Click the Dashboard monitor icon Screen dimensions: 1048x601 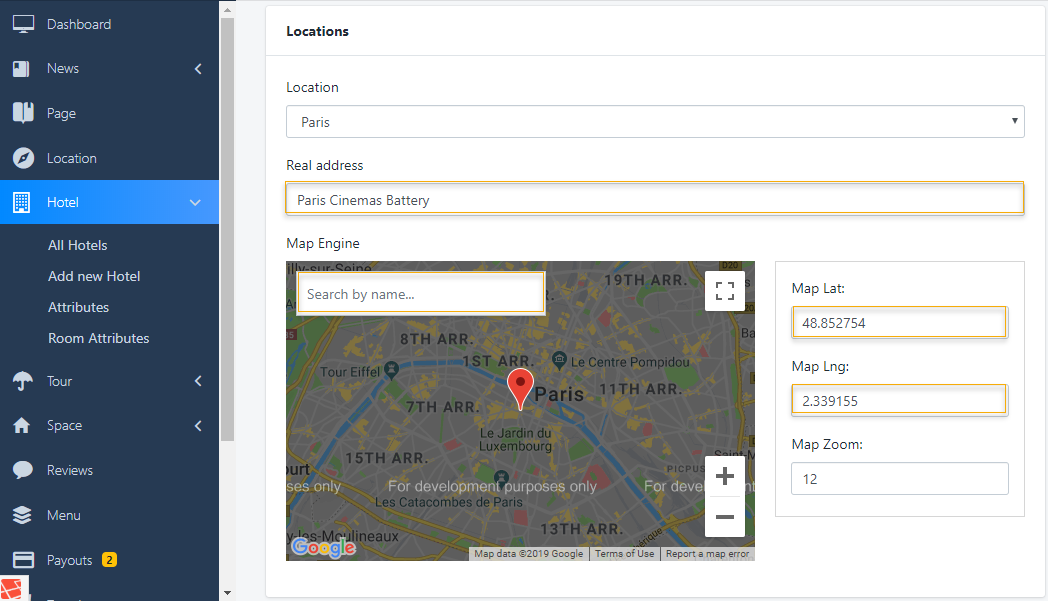pyautogui.click(x=23, y=24)
